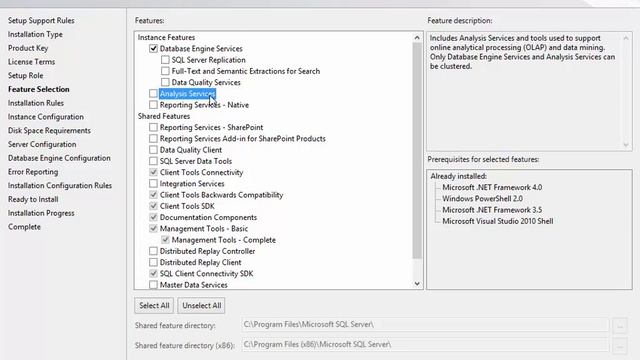Go to Instance Configuration step

pos(46,117)
